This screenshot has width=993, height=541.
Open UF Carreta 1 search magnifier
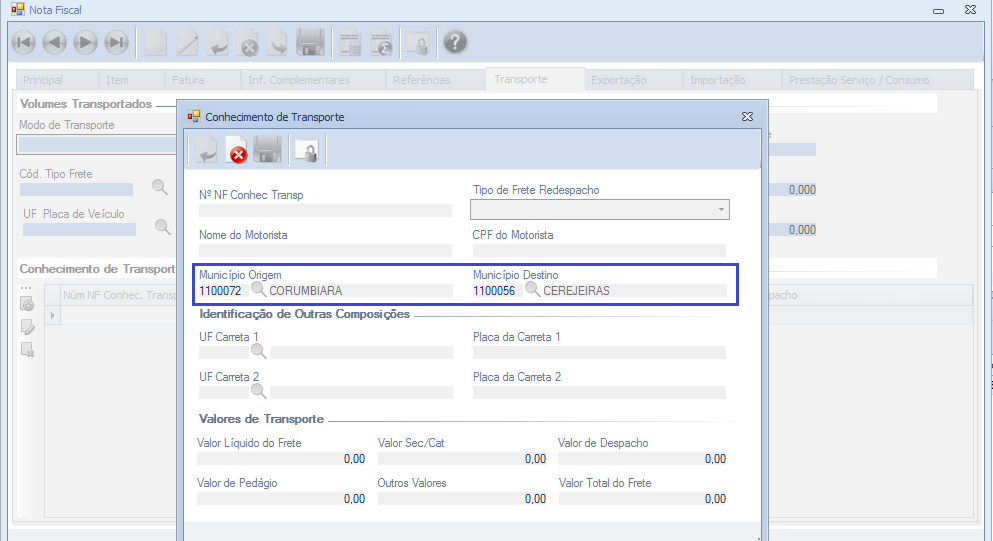258,351
